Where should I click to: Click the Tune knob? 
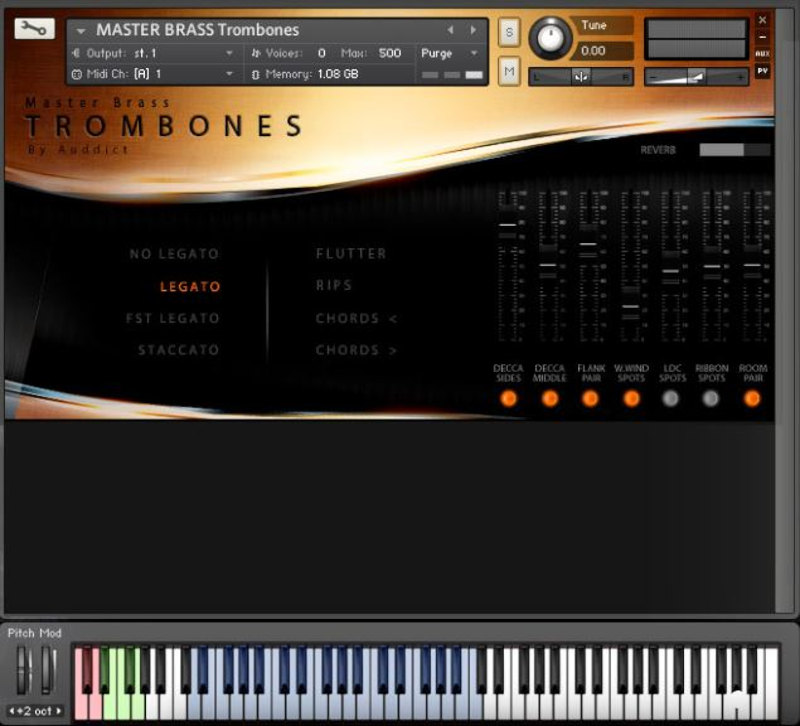pos(550,38)
